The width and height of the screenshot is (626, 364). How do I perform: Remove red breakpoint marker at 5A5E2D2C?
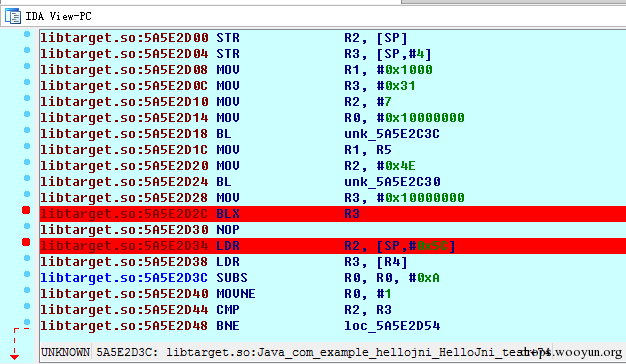(x=26, y=210)
